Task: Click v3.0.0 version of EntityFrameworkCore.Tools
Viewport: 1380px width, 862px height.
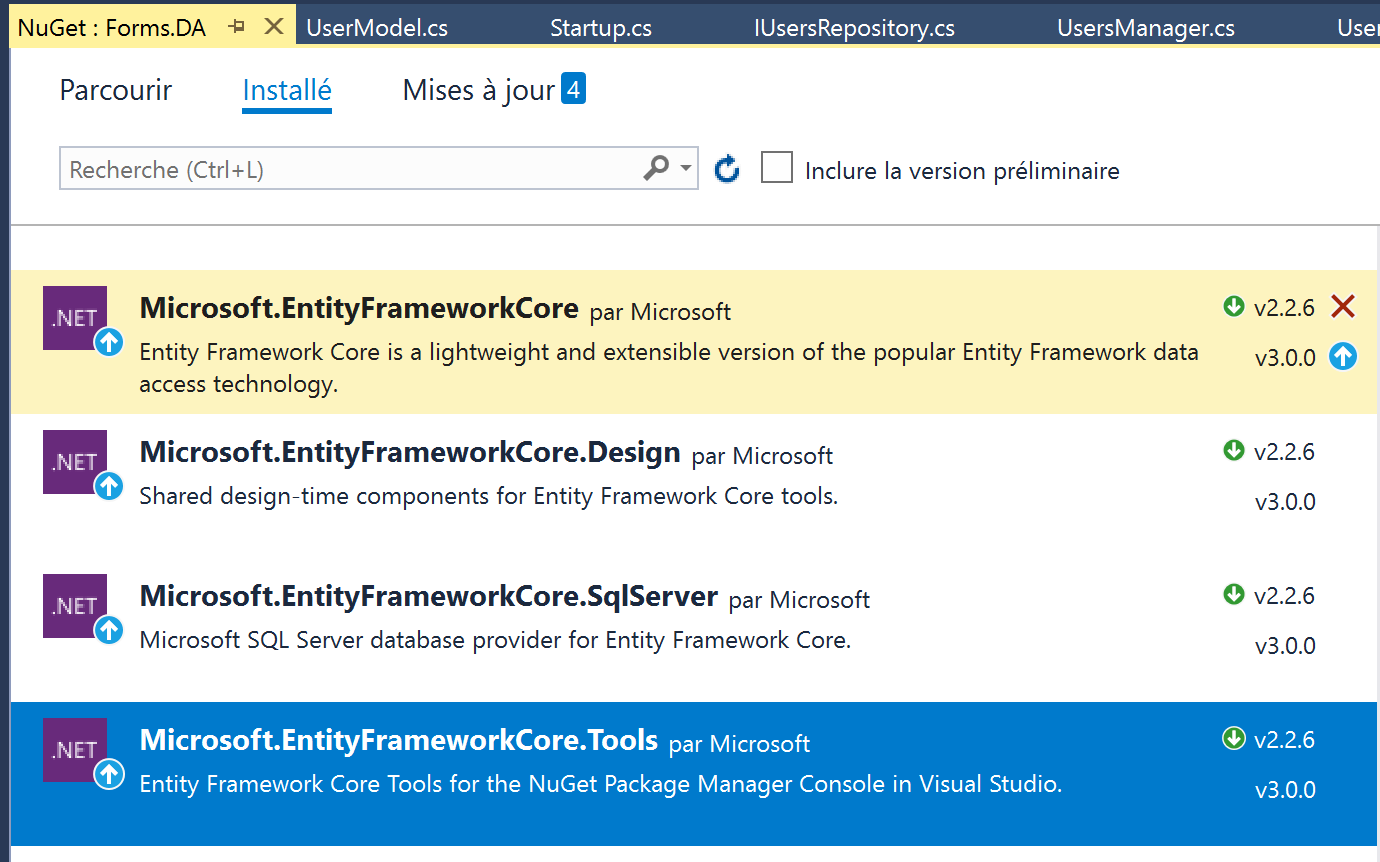Action: [x=1285, y=790]
